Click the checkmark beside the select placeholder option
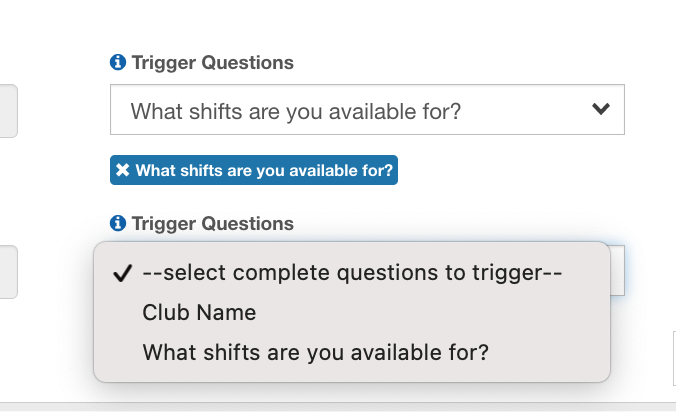 coord(124,273)
